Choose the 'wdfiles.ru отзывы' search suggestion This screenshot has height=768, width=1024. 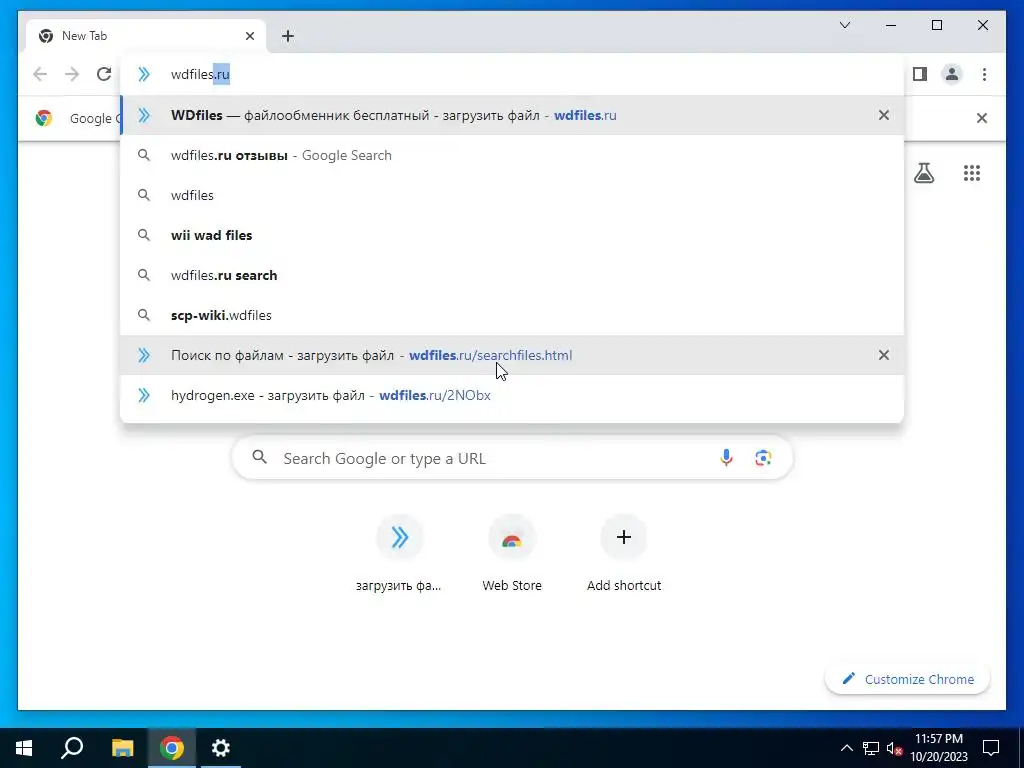513,155
